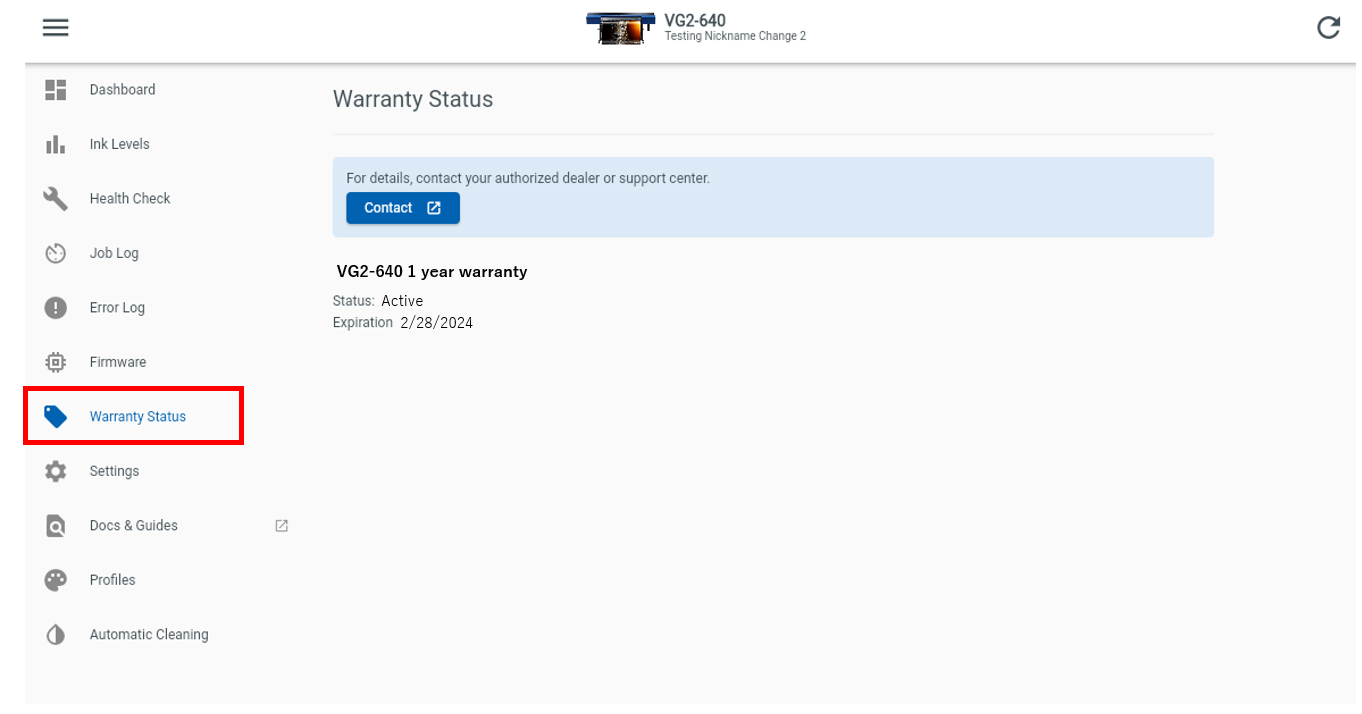Select the Warranty Status tag icon

pos(55,416)
